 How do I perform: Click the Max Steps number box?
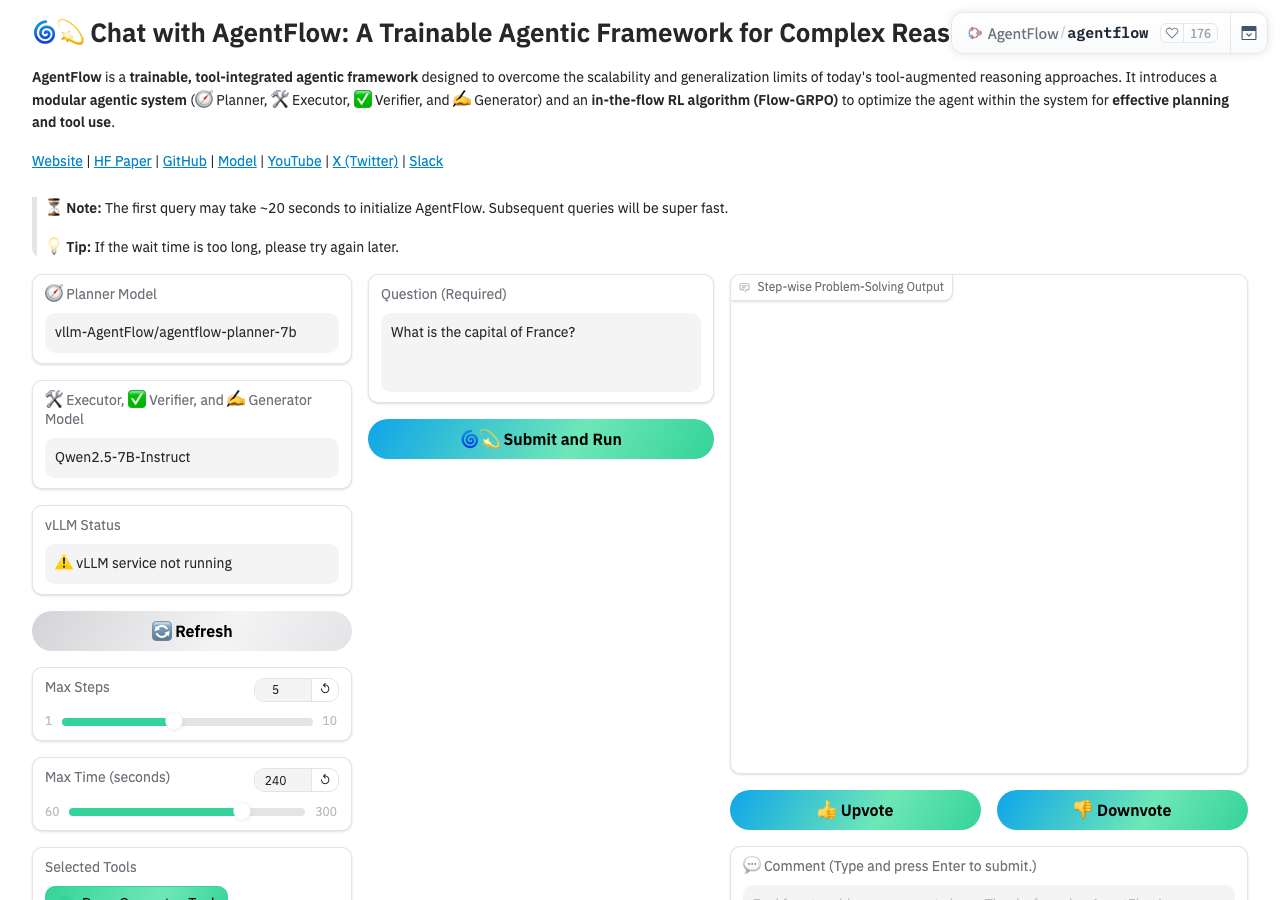pyautogui.click(x=284, y=689)
